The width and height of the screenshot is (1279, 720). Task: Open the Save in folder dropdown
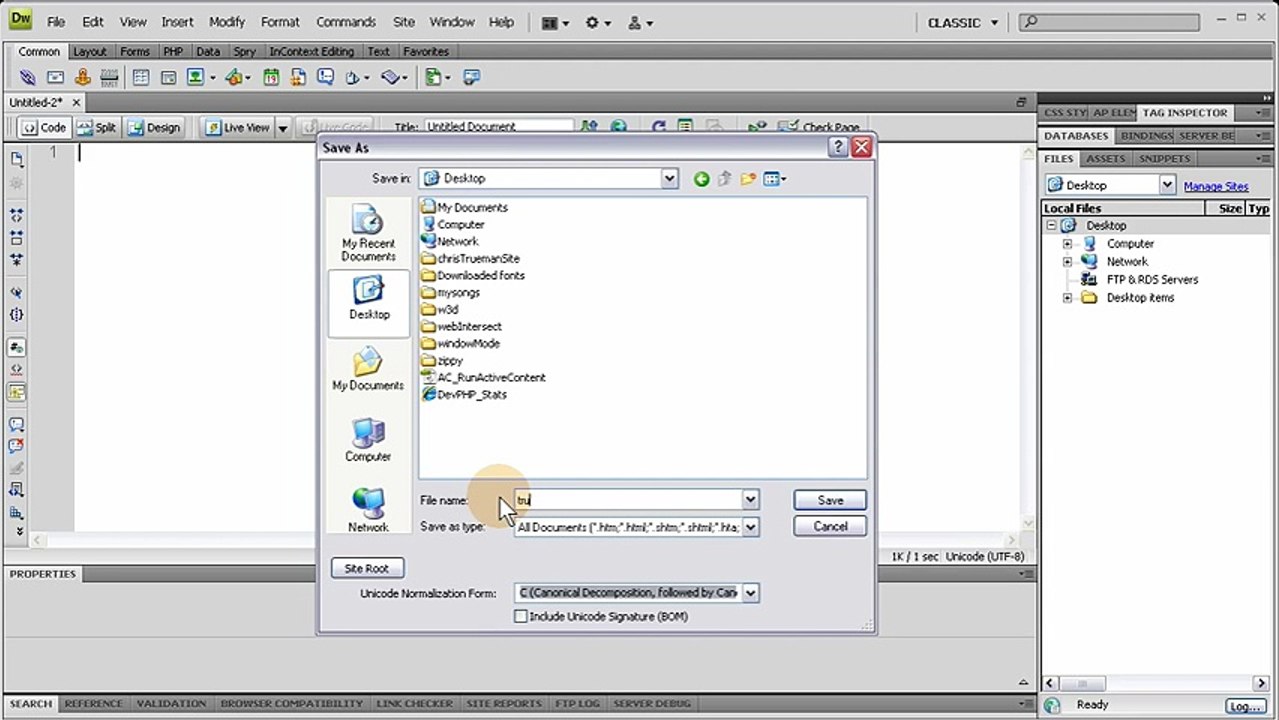[x=669, y=179]
